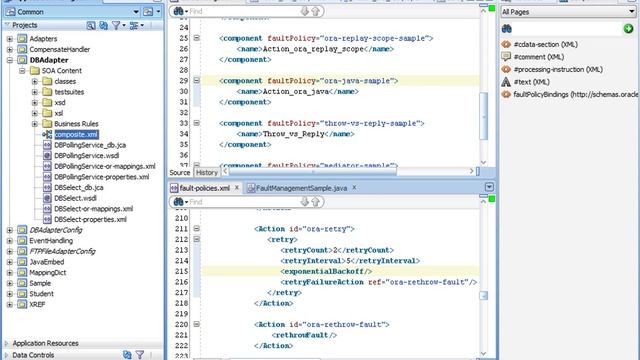Close the FaultManagementSample.java tab

click(354, 188)
